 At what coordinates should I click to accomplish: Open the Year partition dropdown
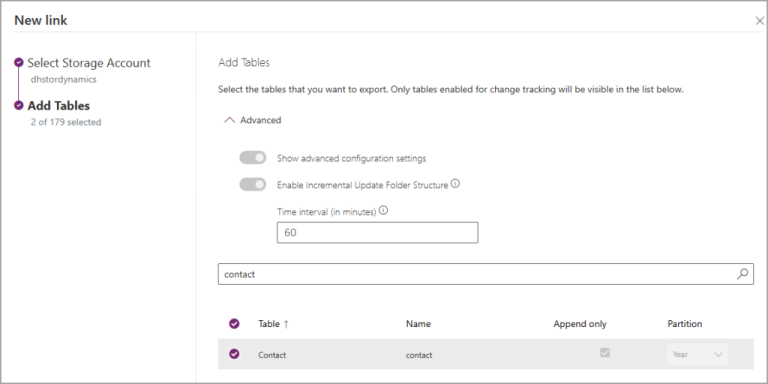(x=697, y=355)
